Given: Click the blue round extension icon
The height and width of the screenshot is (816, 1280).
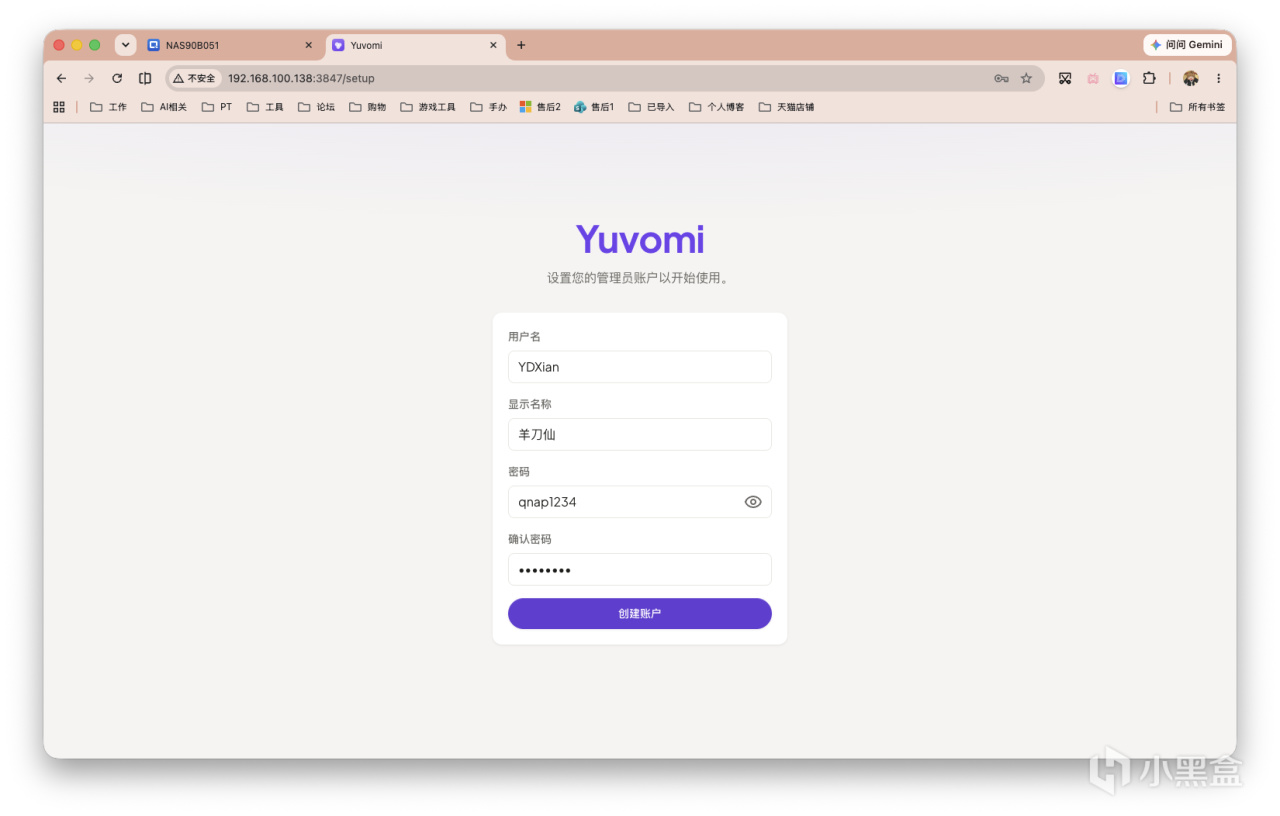Looking at the screenshot, I should tap(1121, 78).
